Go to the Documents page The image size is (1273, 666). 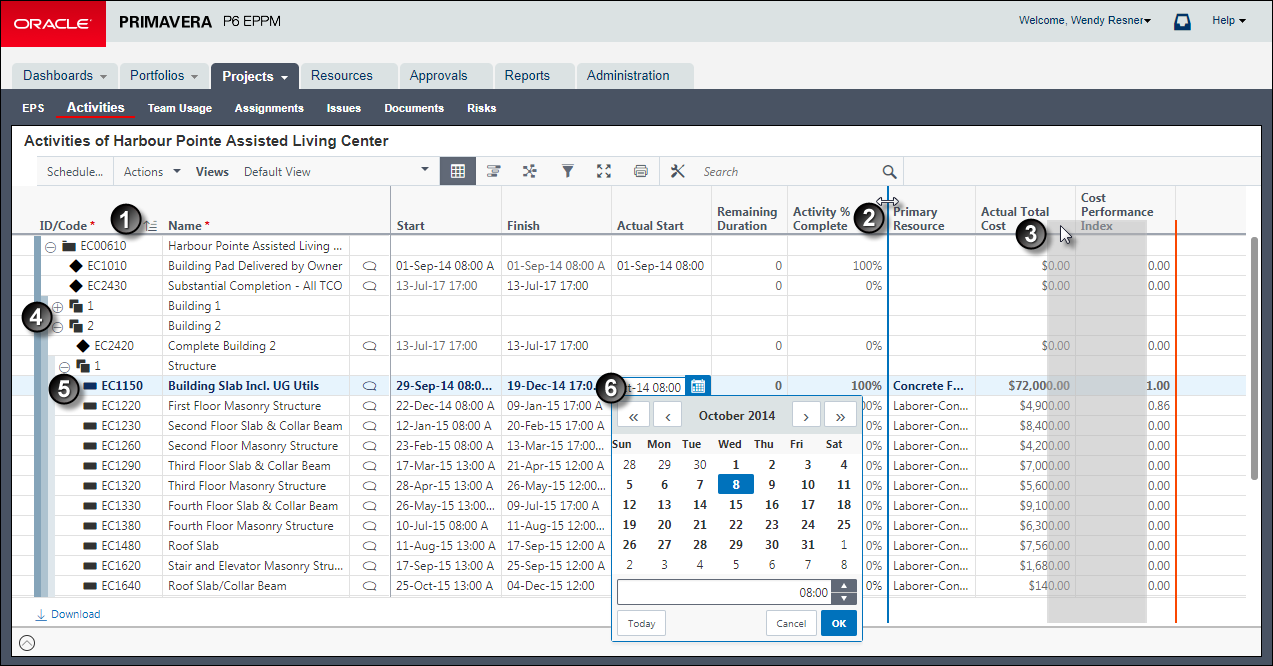tap(414, 108)
